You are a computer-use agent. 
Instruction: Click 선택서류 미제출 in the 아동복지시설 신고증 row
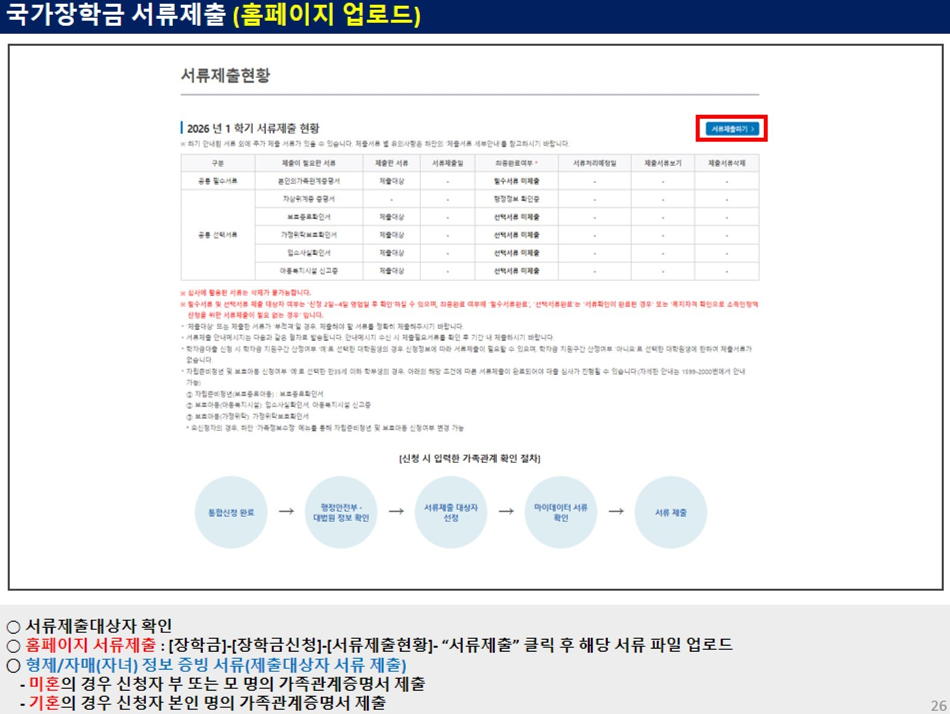click(517, 271)
